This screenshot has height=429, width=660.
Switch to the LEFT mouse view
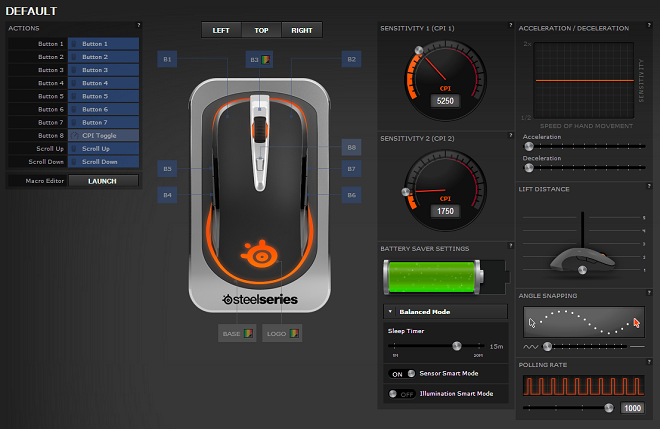(x=221, y=30)
